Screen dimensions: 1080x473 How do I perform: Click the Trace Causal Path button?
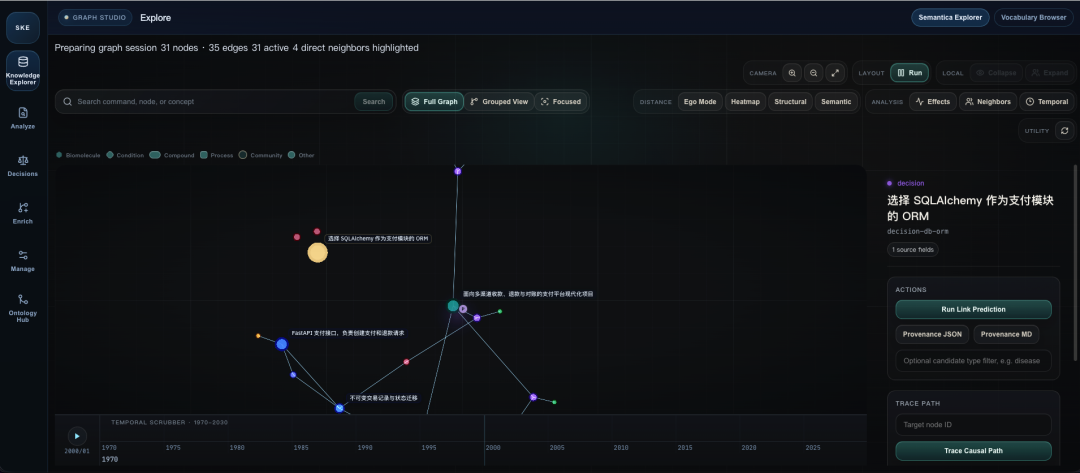point(973,451)
